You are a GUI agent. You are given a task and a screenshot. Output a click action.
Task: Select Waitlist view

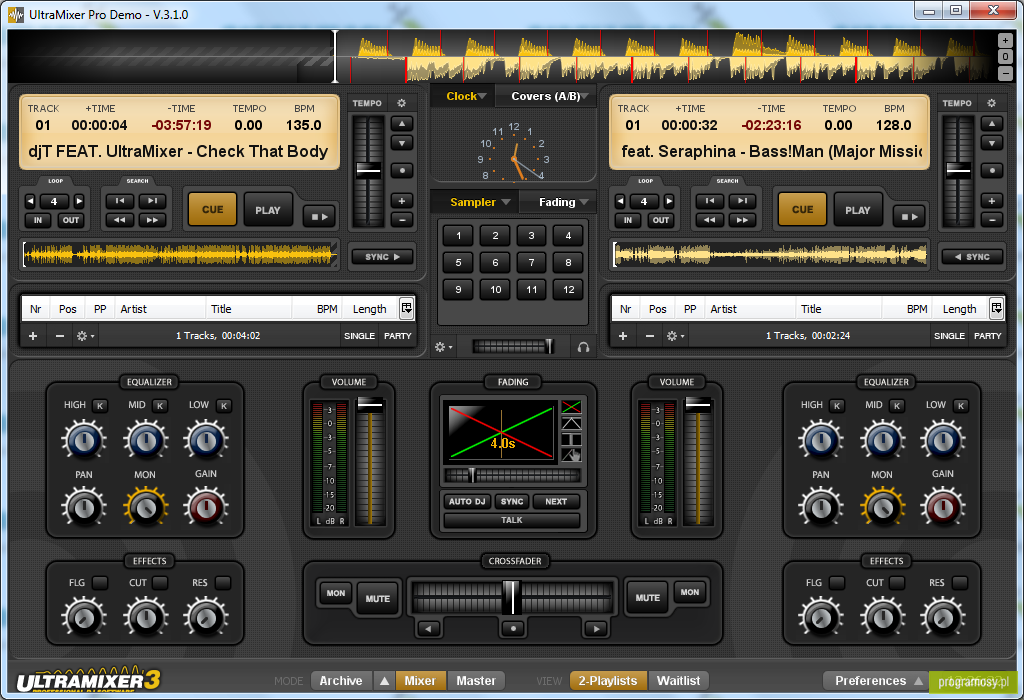(678, 680)
